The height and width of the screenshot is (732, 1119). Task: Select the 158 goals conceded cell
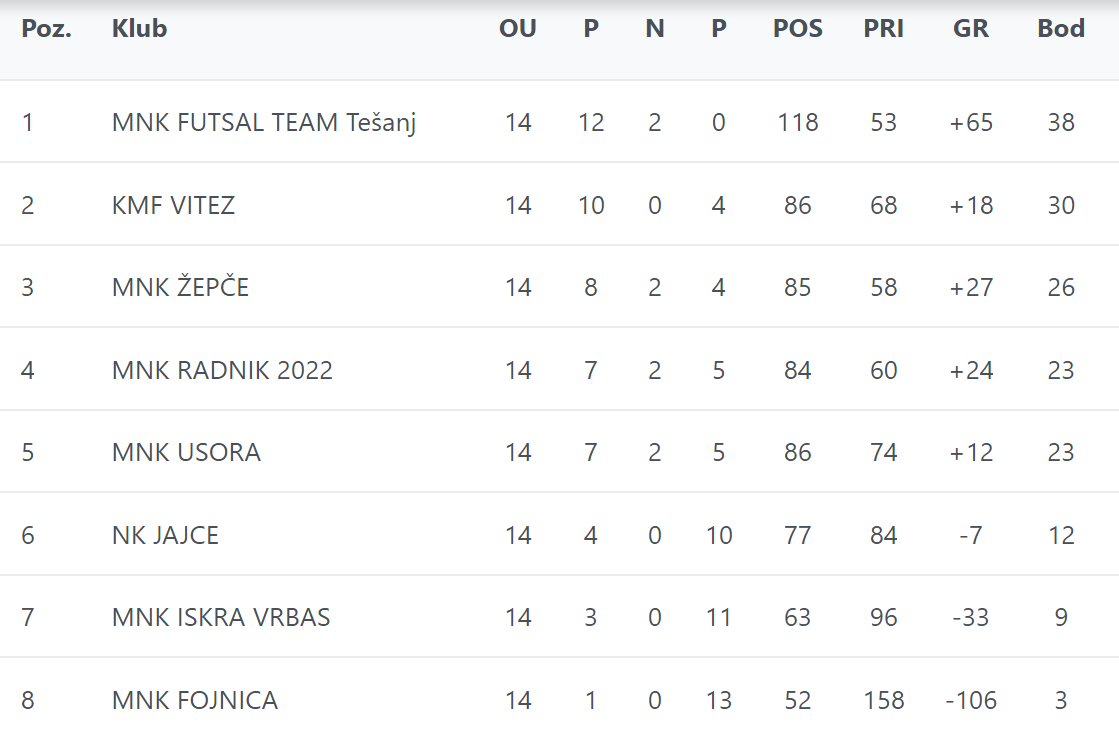[x=884, y=701]
